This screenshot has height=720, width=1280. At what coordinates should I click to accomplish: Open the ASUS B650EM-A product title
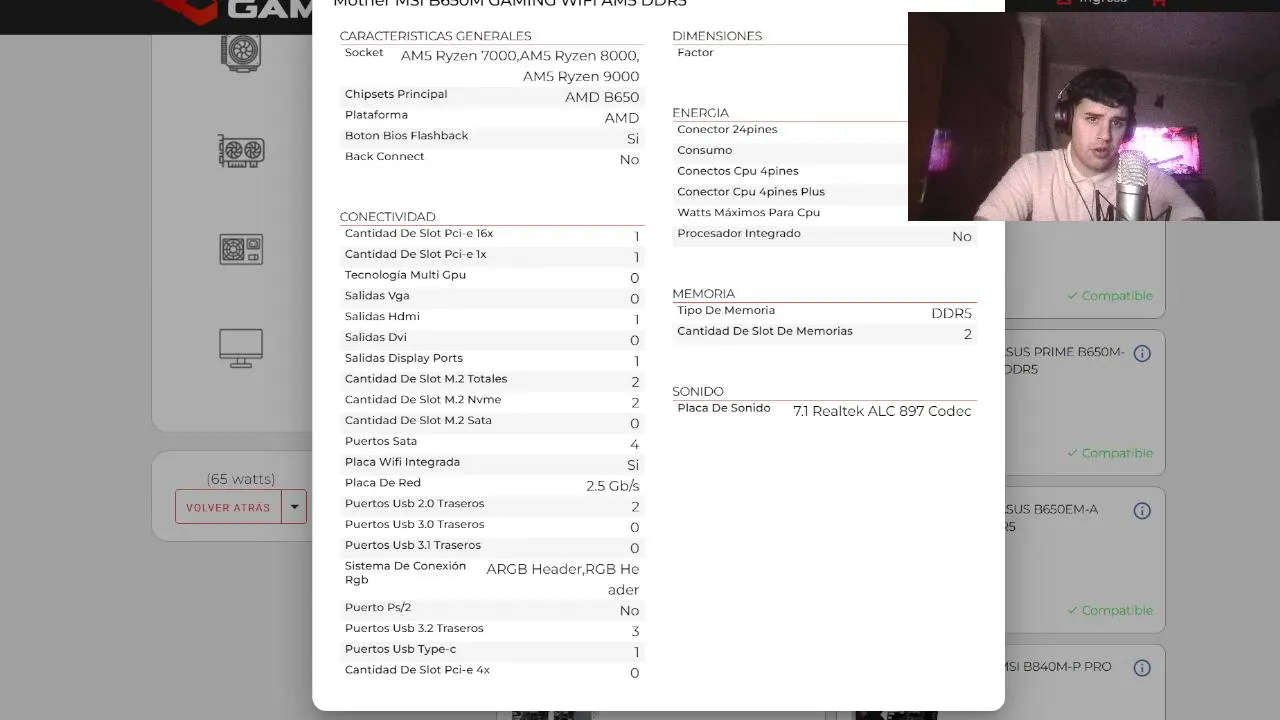click(x=1051, y=517)
